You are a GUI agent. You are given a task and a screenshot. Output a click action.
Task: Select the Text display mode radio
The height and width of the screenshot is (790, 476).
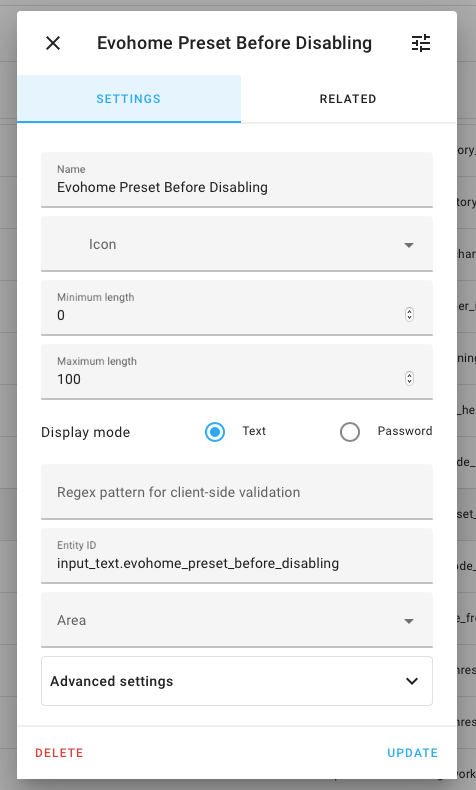[215, 432]
